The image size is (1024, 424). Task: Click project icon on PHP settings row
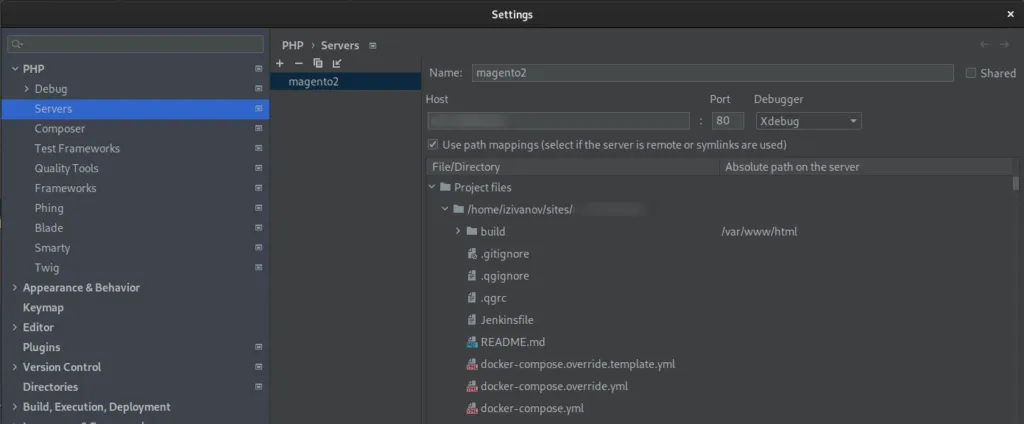click(259, 69)
